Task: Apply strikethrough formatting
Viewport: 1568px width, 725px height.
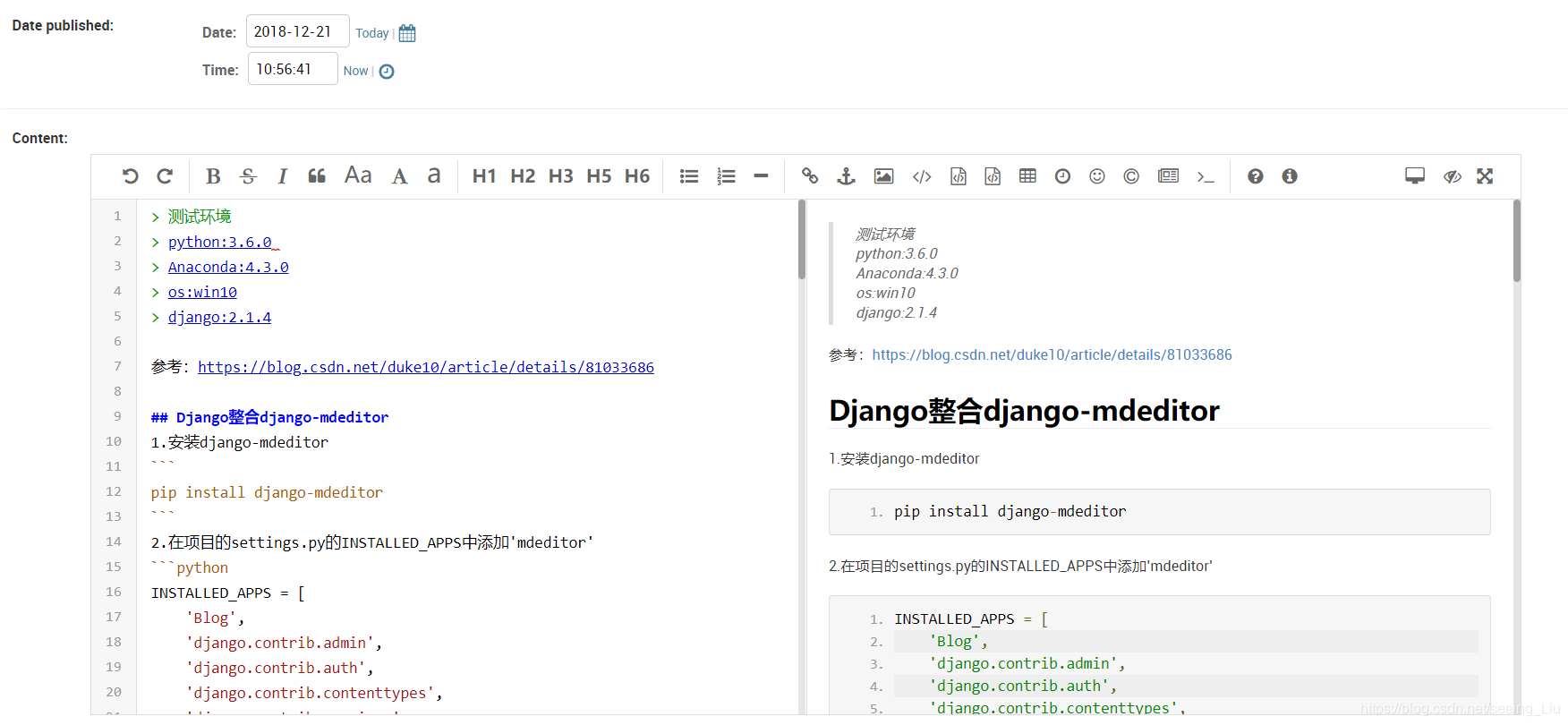Action: pyautogui.click(x=249, y=176)
